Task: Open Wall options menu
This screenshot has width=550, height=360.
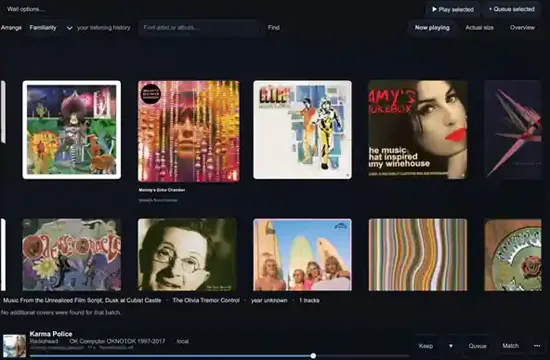Action: point(26,9)
